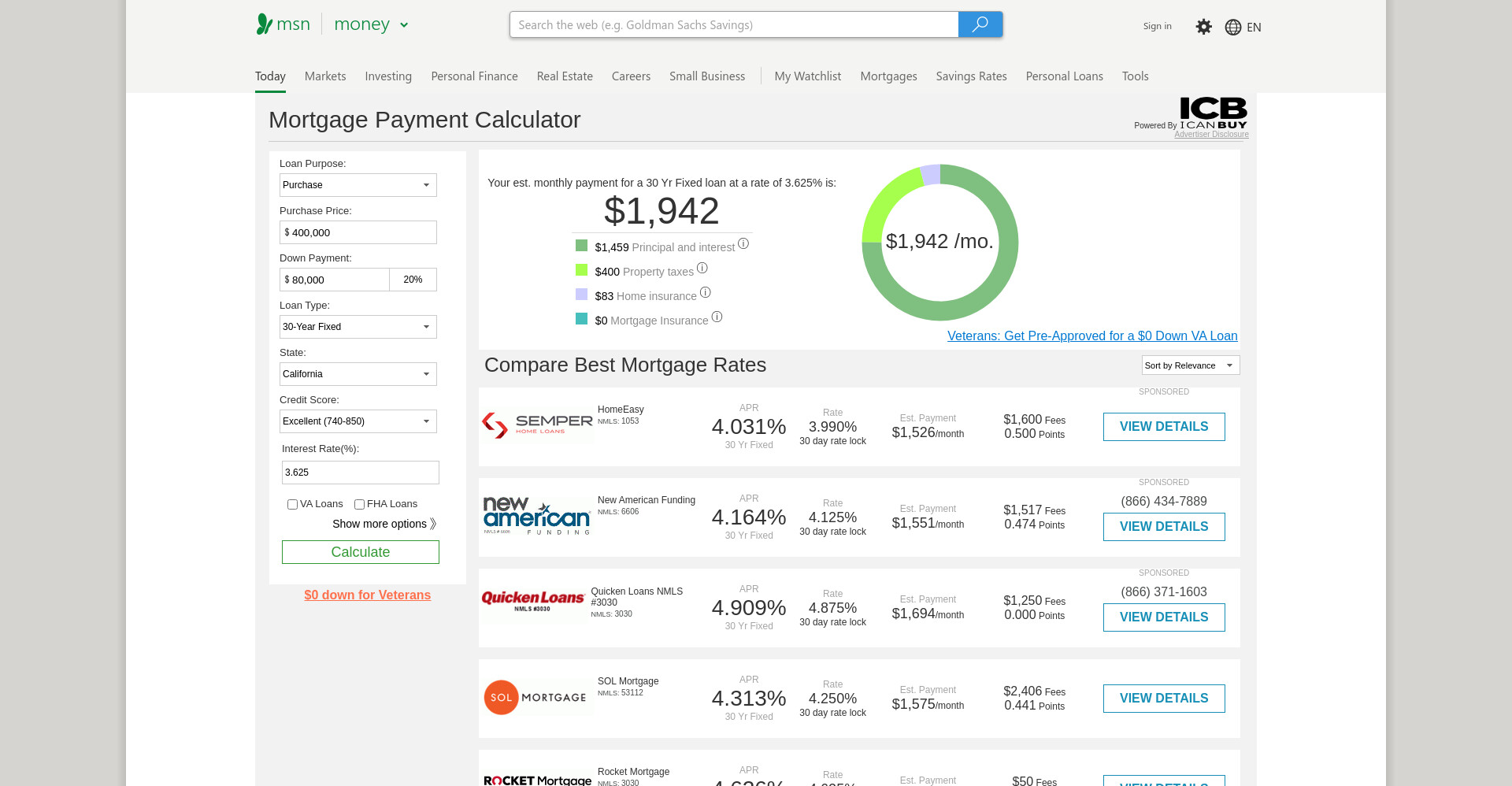Viewport: 1512px width, 786px height.
Task: Click the Purchase Price input field
Action: coord(358,232)
